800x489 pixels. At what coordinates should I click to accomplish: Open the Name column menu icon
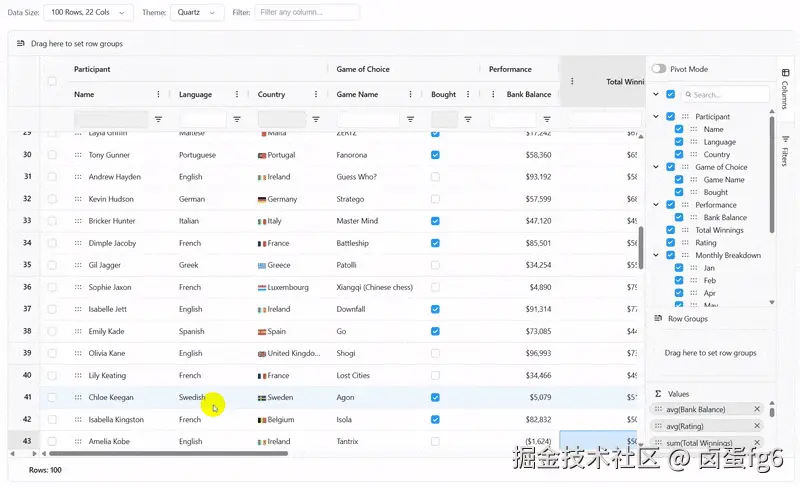coord(158,94)
